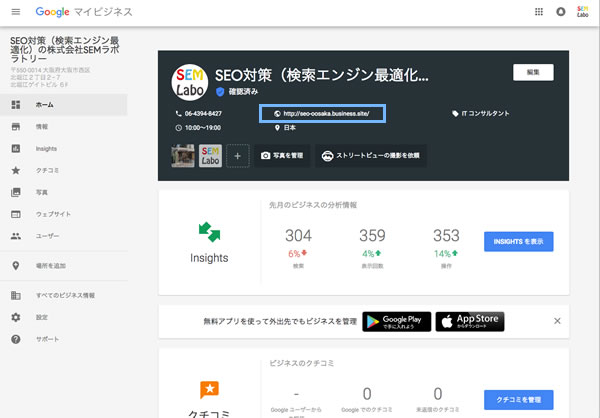The image size is (600, 418).
Task: Select すべてのビジネス情報 in the sidebar
Action: pyautogui.click(x=64, y=295)
